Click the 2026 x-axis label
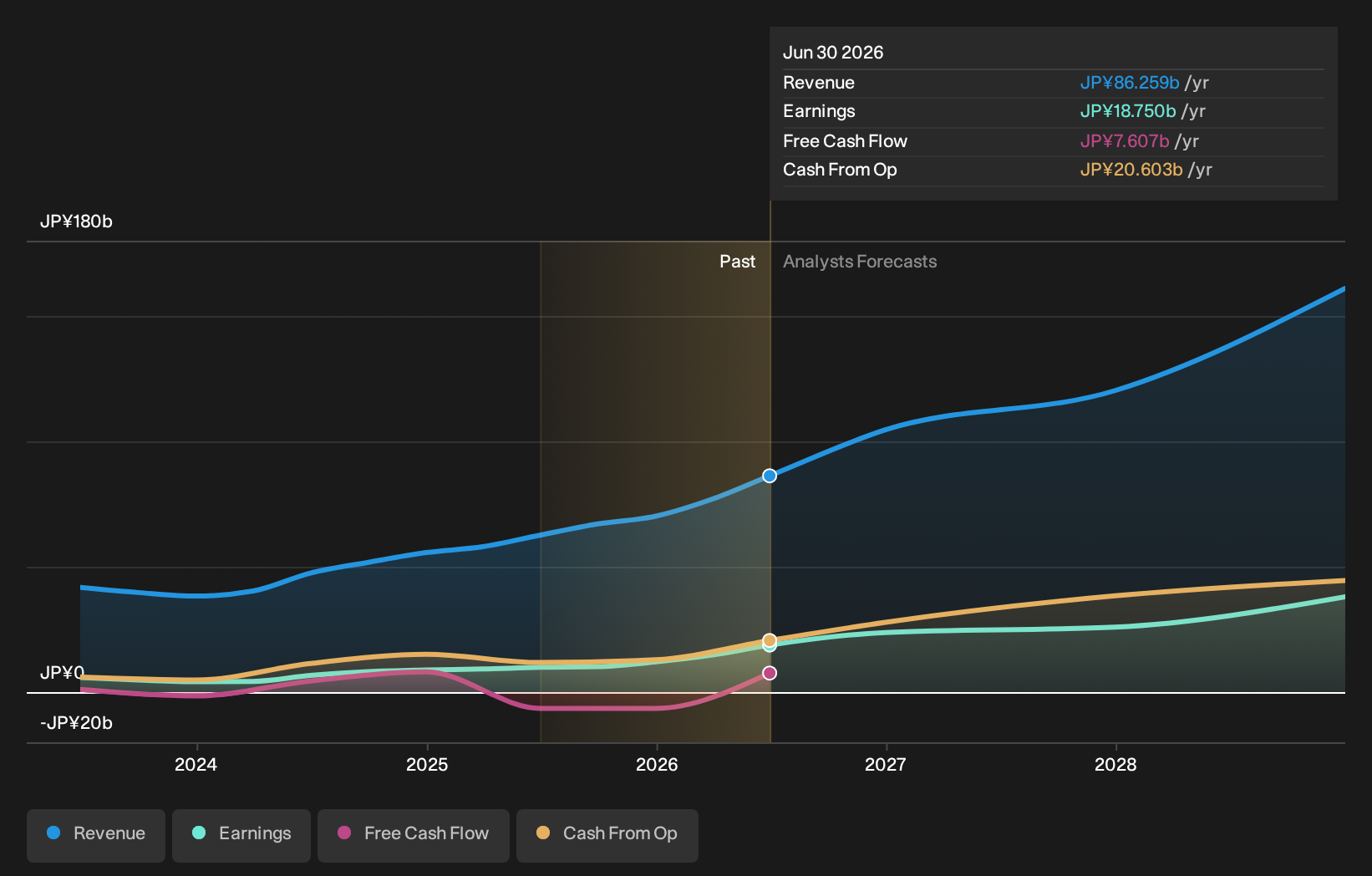The height and width of the screenshot is (876, 1372). click(657, 764)
